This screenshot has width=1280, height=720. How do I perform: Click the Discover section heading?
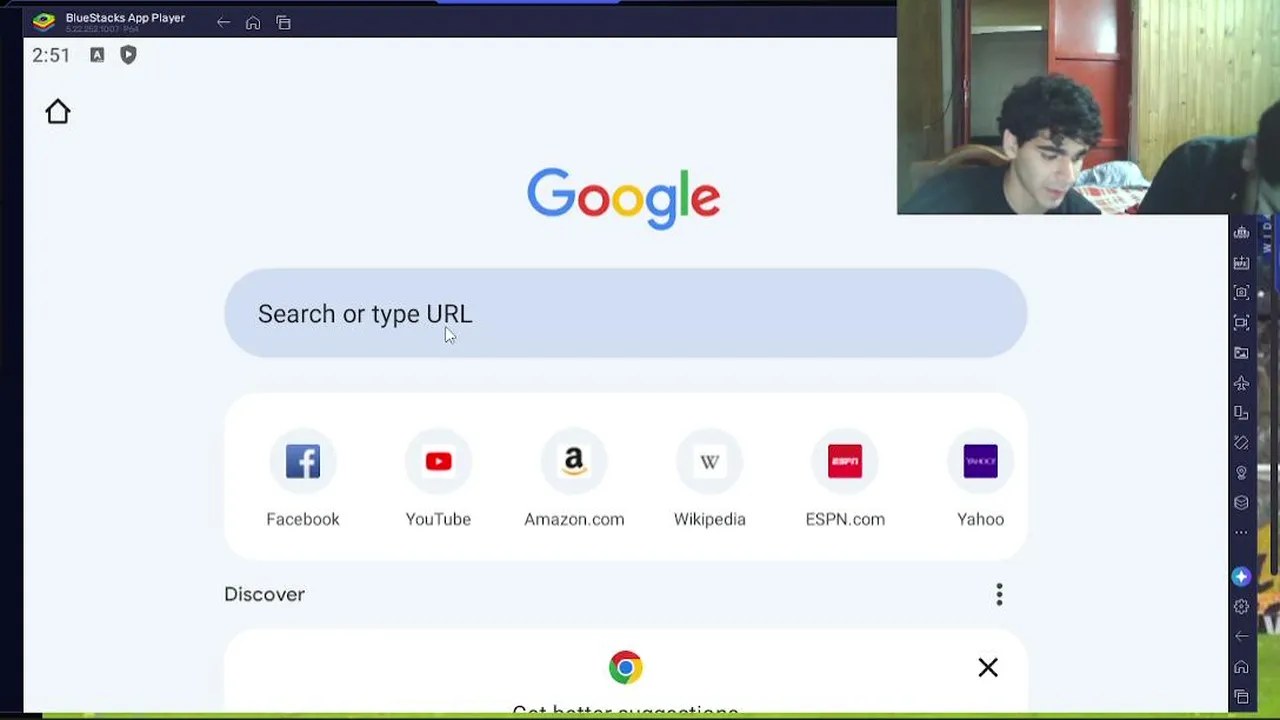[x=264, y=594]
